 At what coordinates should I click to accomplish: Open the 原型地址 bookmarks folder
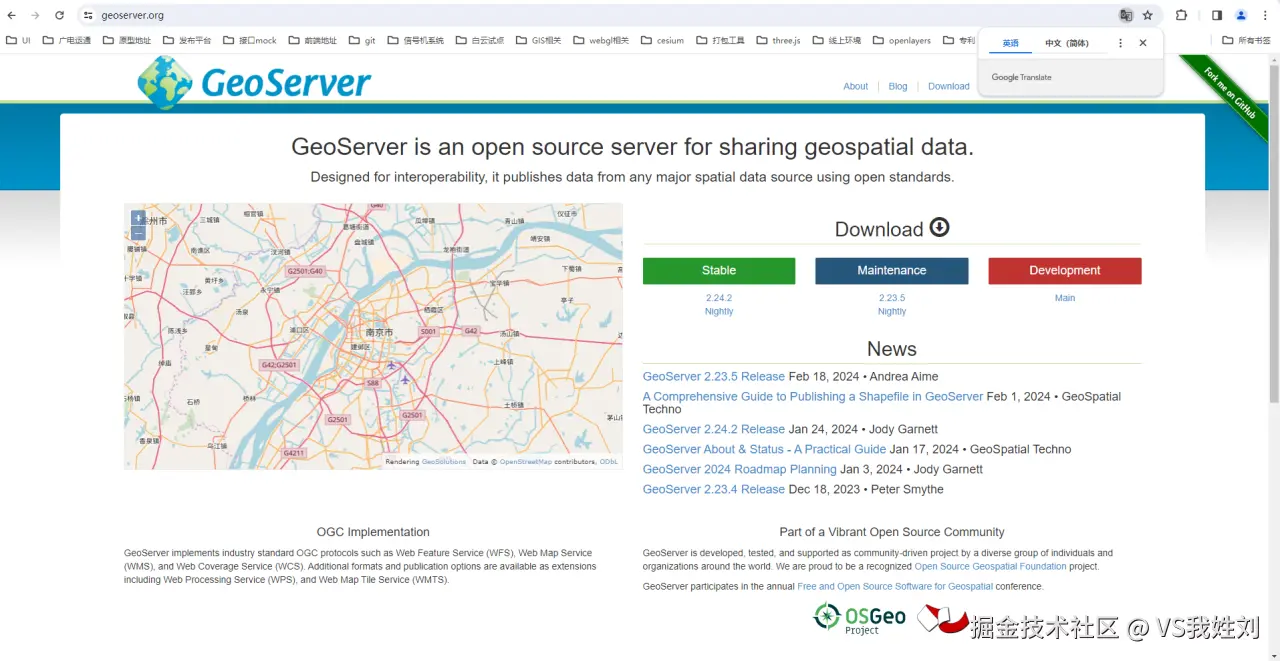coord(127,41)
